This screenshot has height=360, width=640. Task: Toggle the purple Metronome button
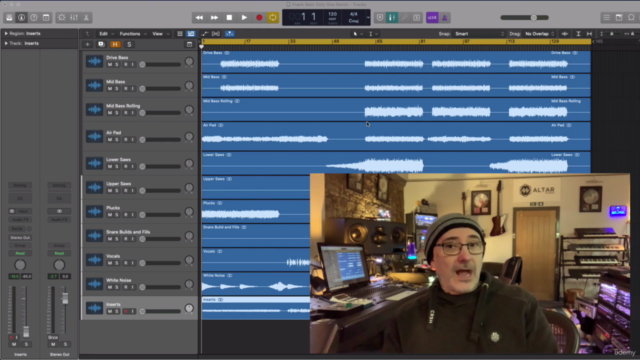[x=444, y=18]
